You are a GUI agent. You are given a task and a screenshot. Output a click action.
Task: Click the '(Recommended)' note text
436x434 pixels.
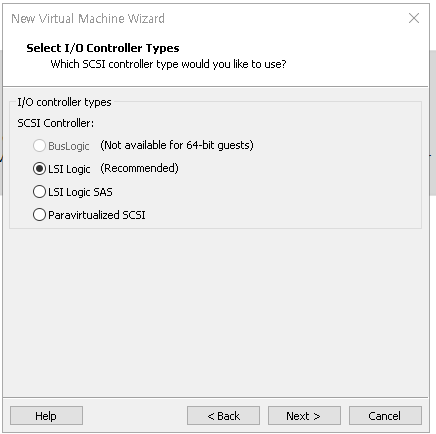tap(139, 168)
